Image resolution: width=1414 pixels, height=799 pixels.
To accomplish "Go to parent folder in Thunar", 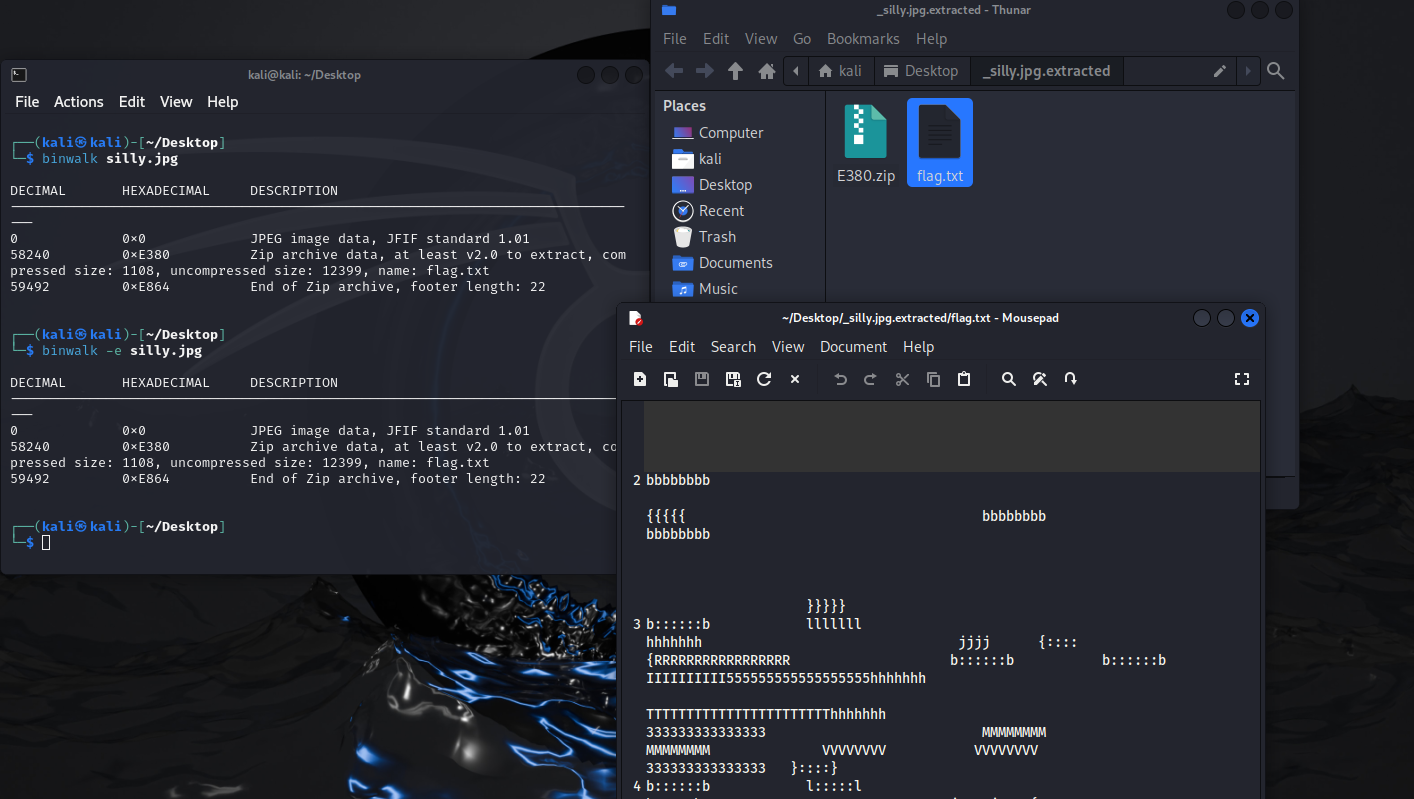I will 736,71.
